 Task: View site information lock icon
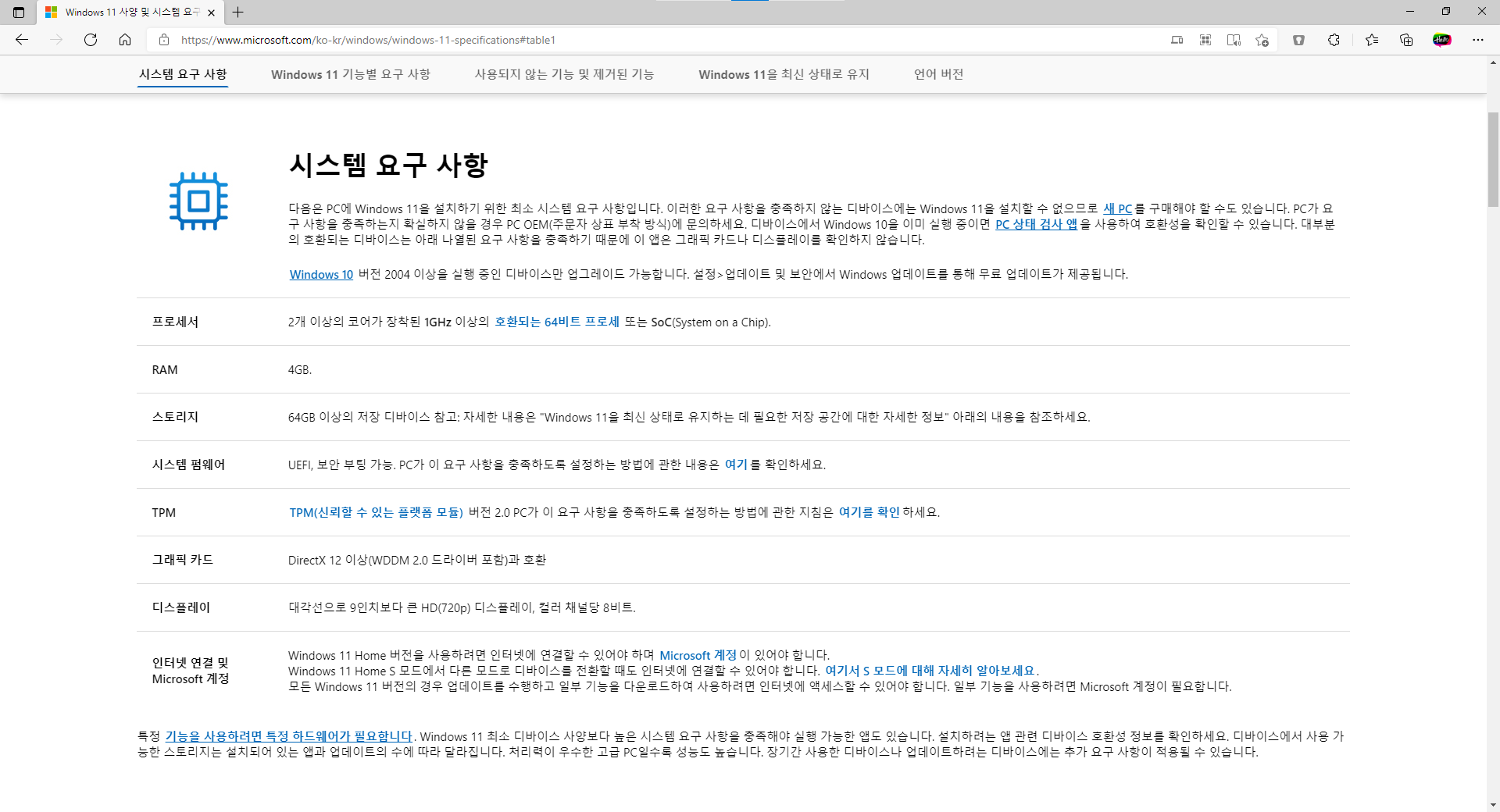[164, 40]
